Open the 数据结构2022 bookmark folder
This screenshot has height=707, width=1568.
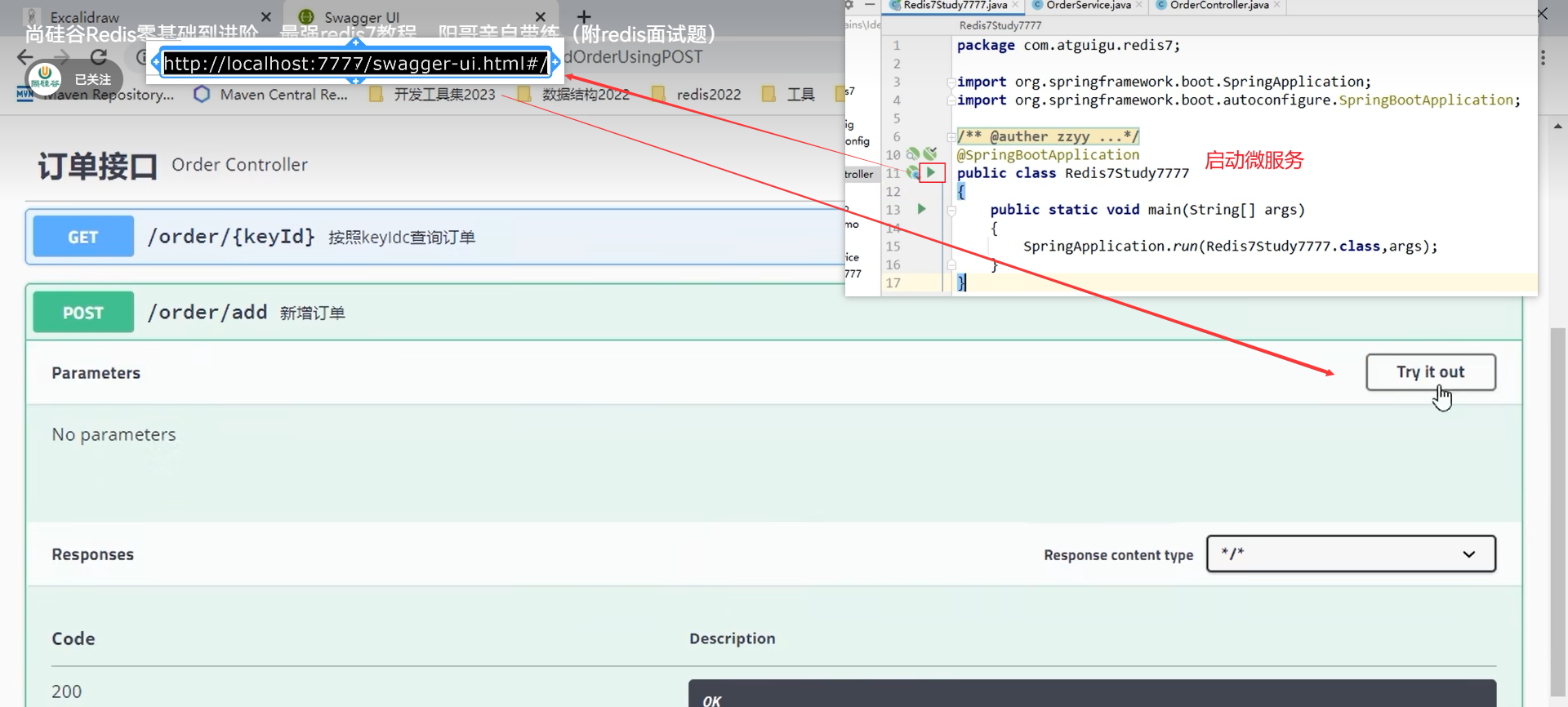(574, 95)
